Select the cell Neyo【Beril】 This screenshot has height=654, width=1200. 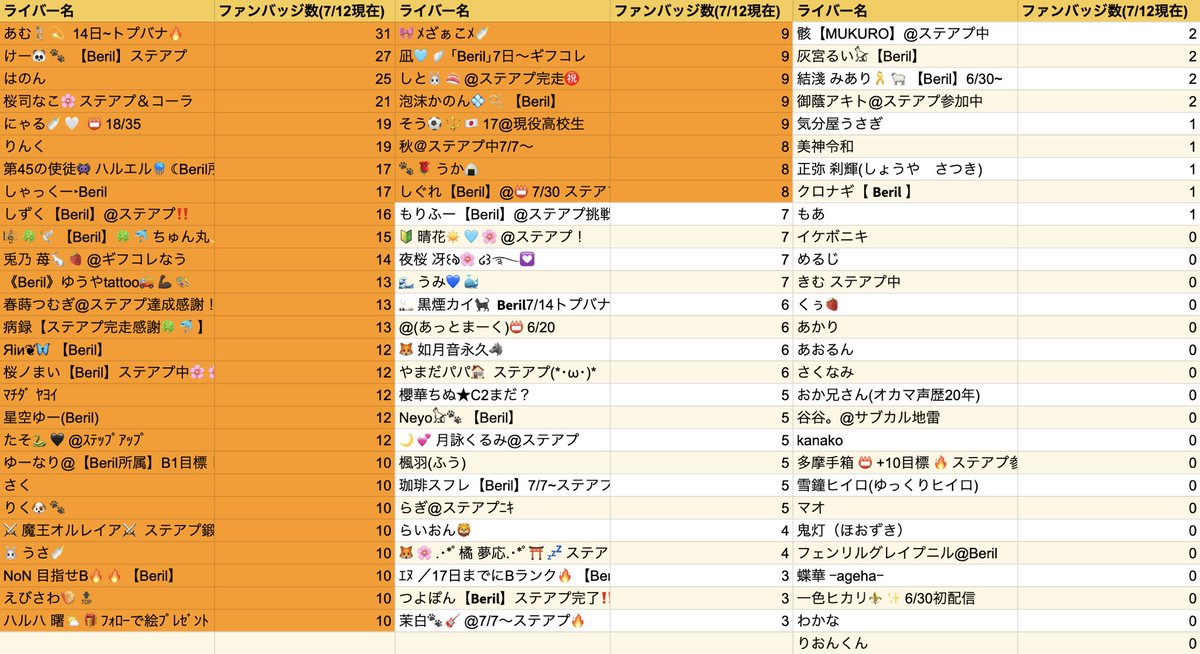pyautogui.click(x=504, y=418)
